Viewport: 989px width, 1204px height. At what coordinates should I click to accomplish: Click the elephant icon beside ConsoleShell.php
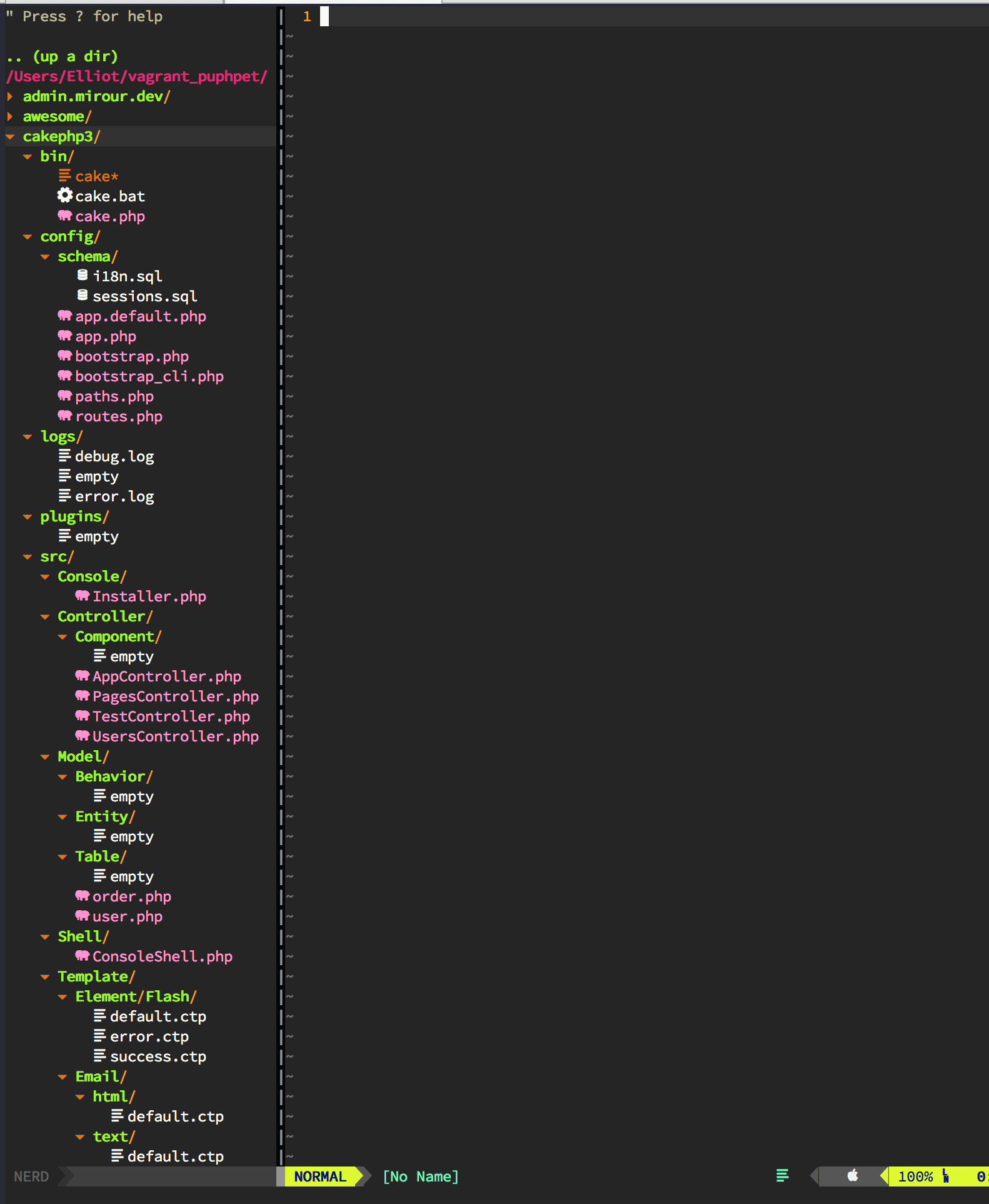pos(83,956)
